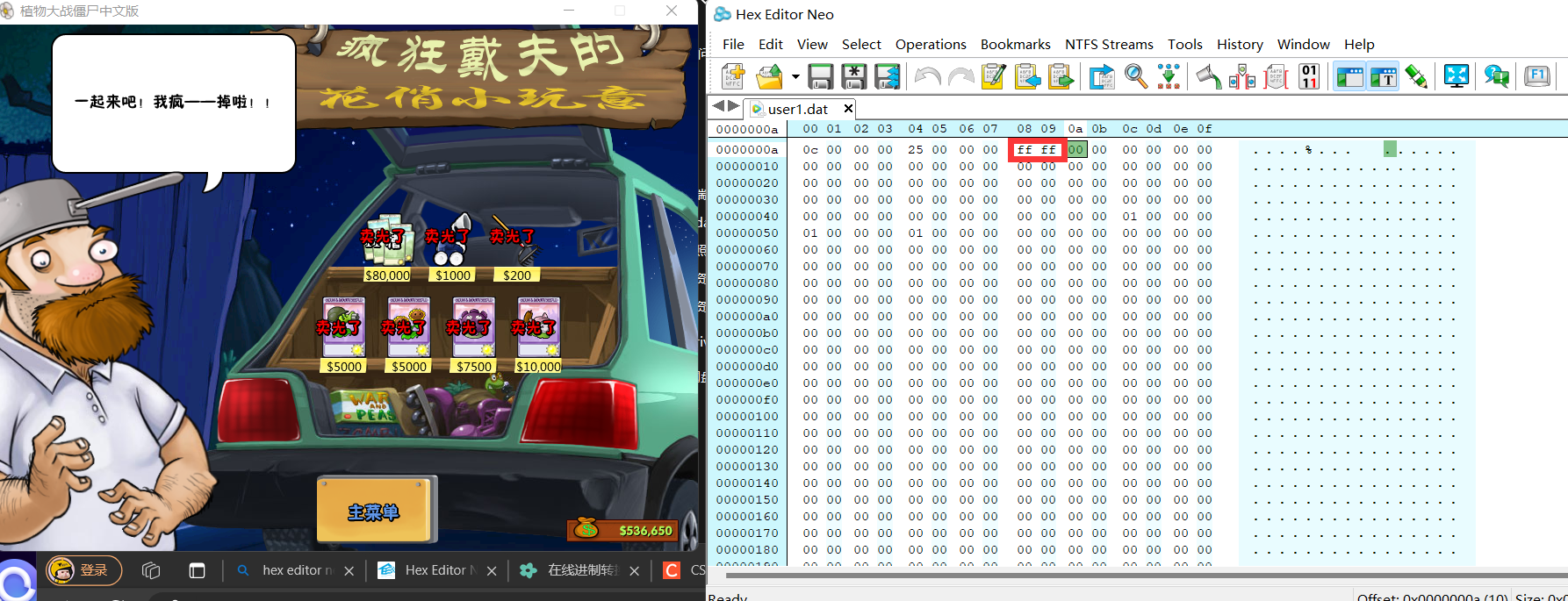Viewport: 1568px width, 601px height.
Task: Click the clipboard with pencil edit icon
Action: tap(994, 77)
